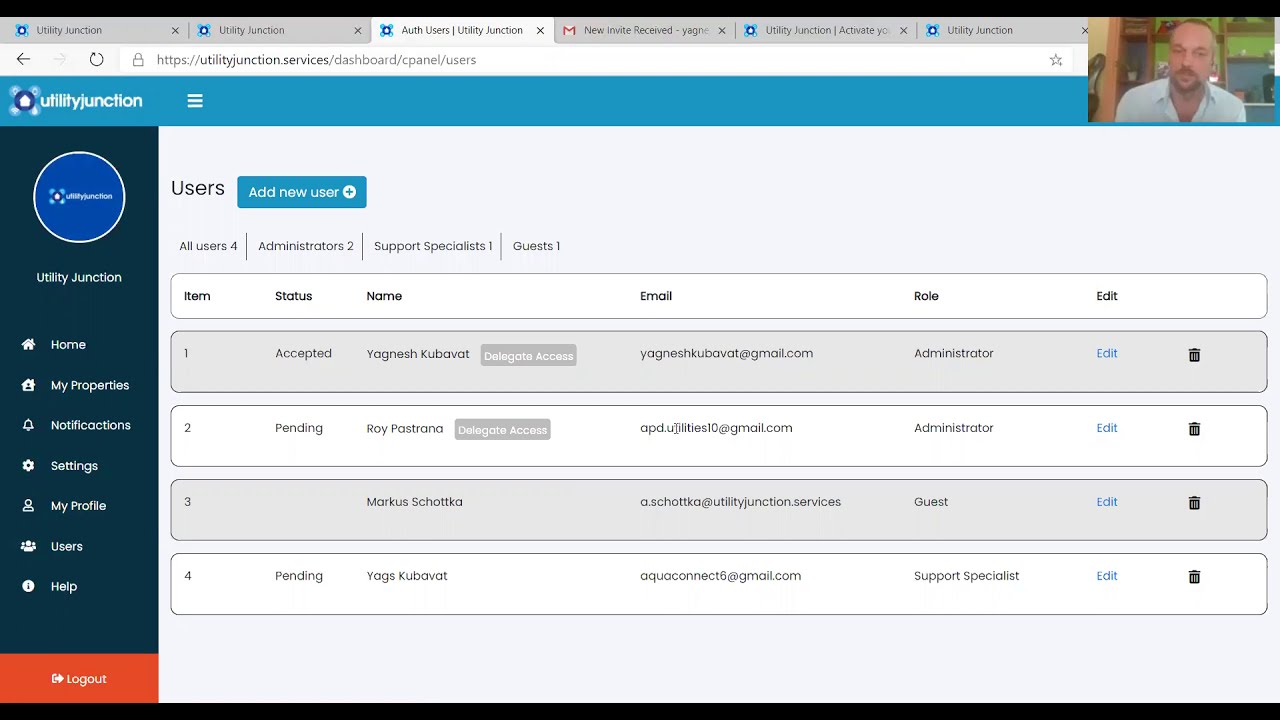Viewport: 1280px width, 720px height.
Task: Click the Utility Junction header logo
Action: coord(76,101)
